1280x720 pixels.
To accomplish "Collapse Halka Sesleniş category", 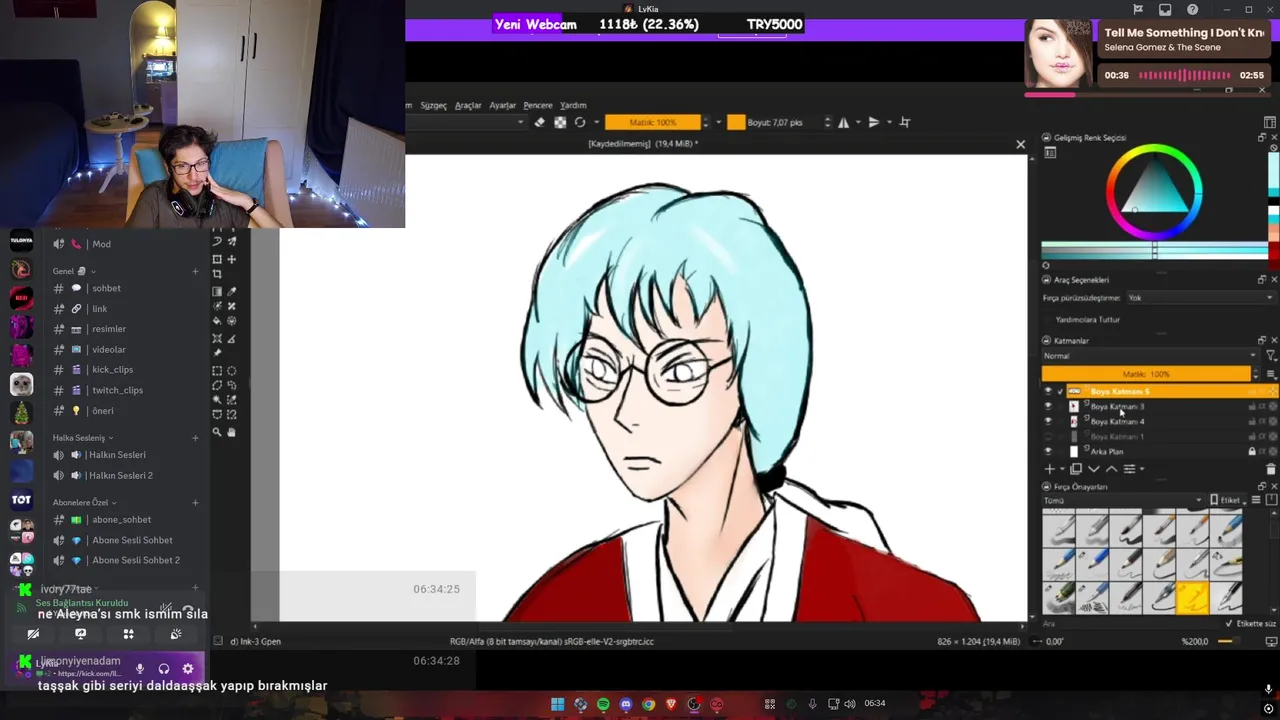I will (83, 438).
